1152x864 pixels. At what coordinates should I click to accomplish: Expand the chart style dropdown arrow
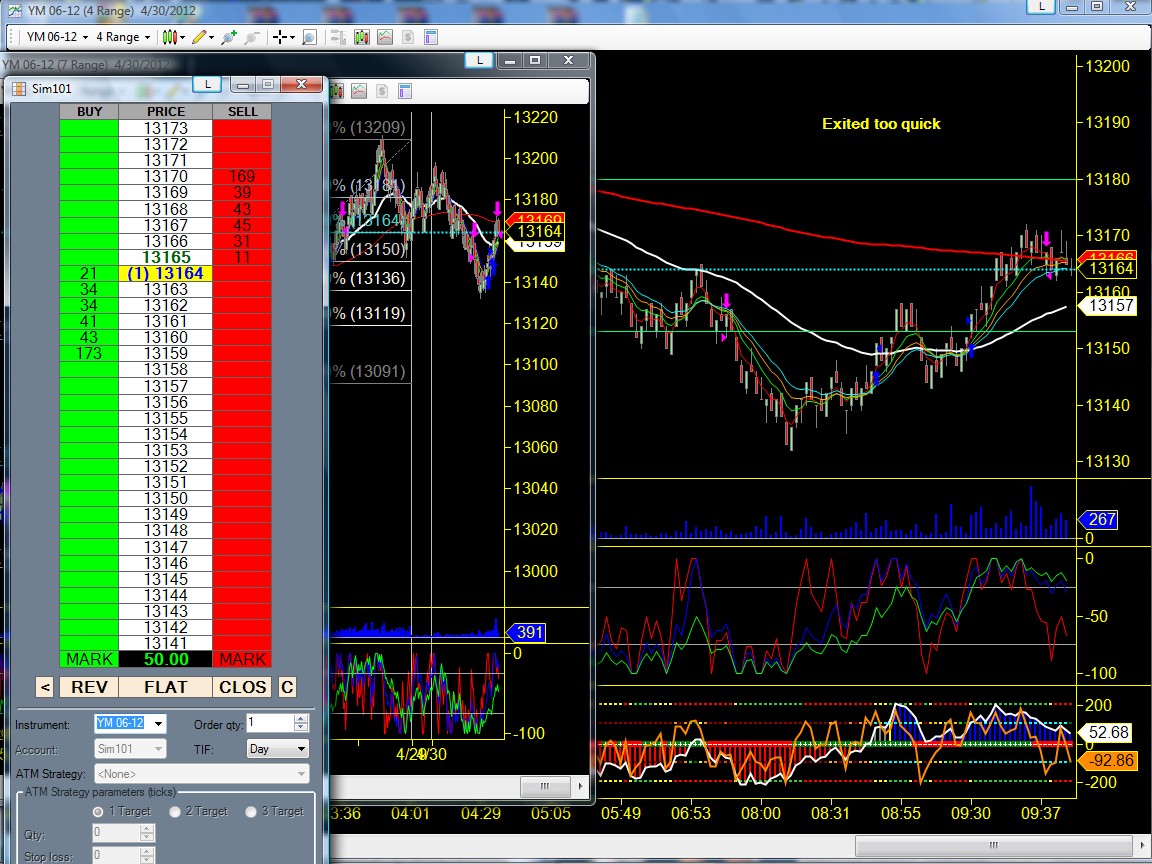tap(181, 37)
